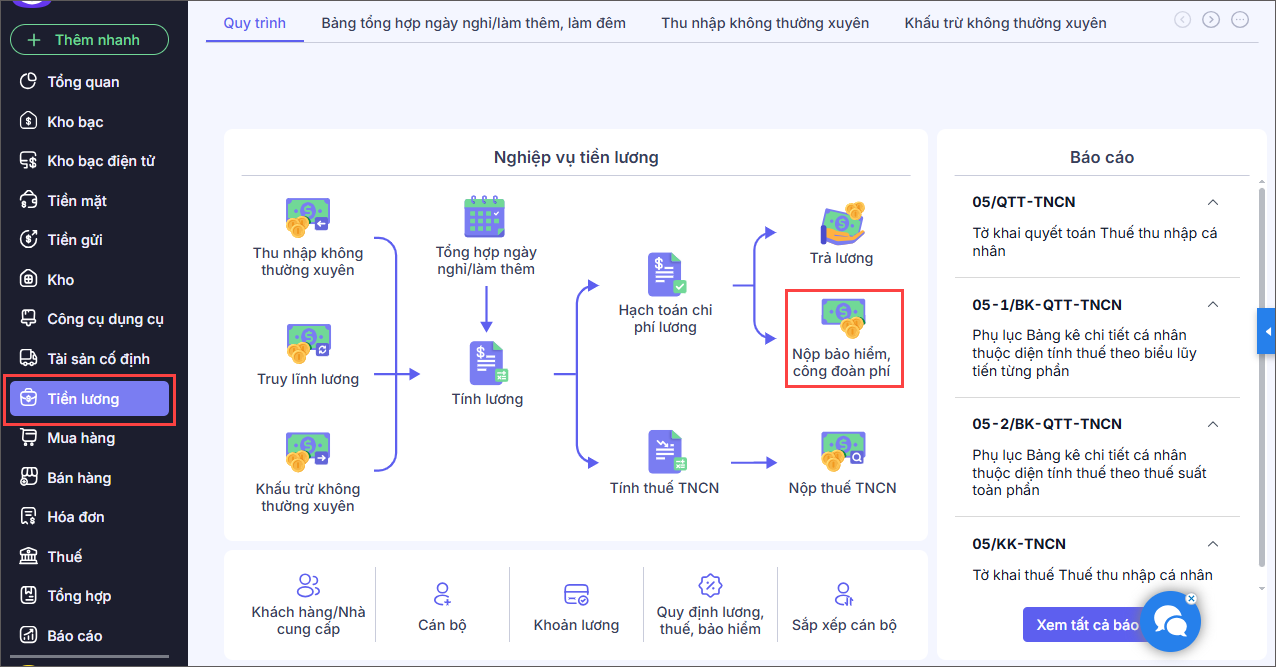Open the Khoản lương shortcut

[576, 594]
